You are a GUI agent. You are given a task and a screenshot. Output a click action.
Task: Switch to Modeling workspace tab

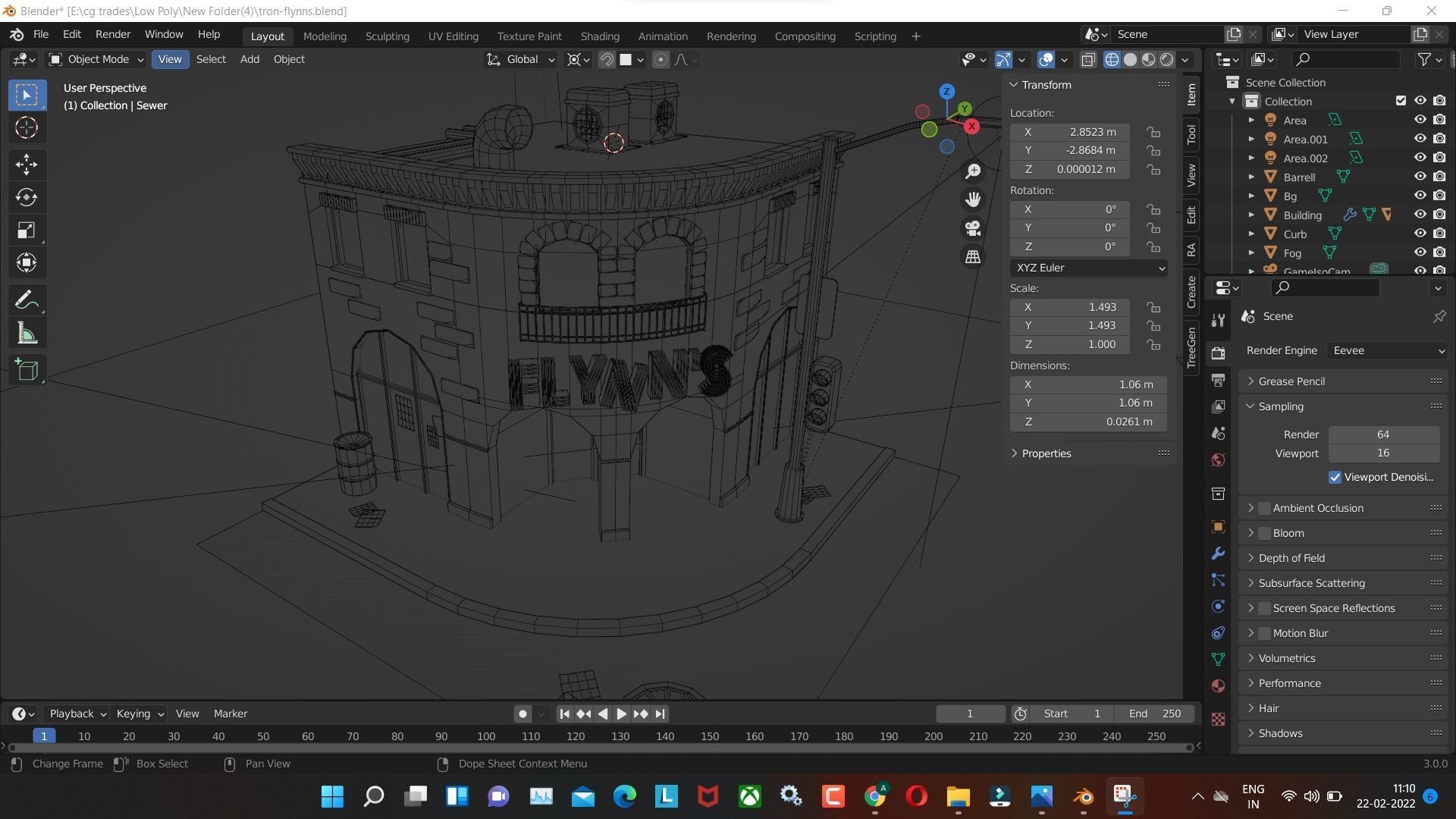tap(325, 36)
